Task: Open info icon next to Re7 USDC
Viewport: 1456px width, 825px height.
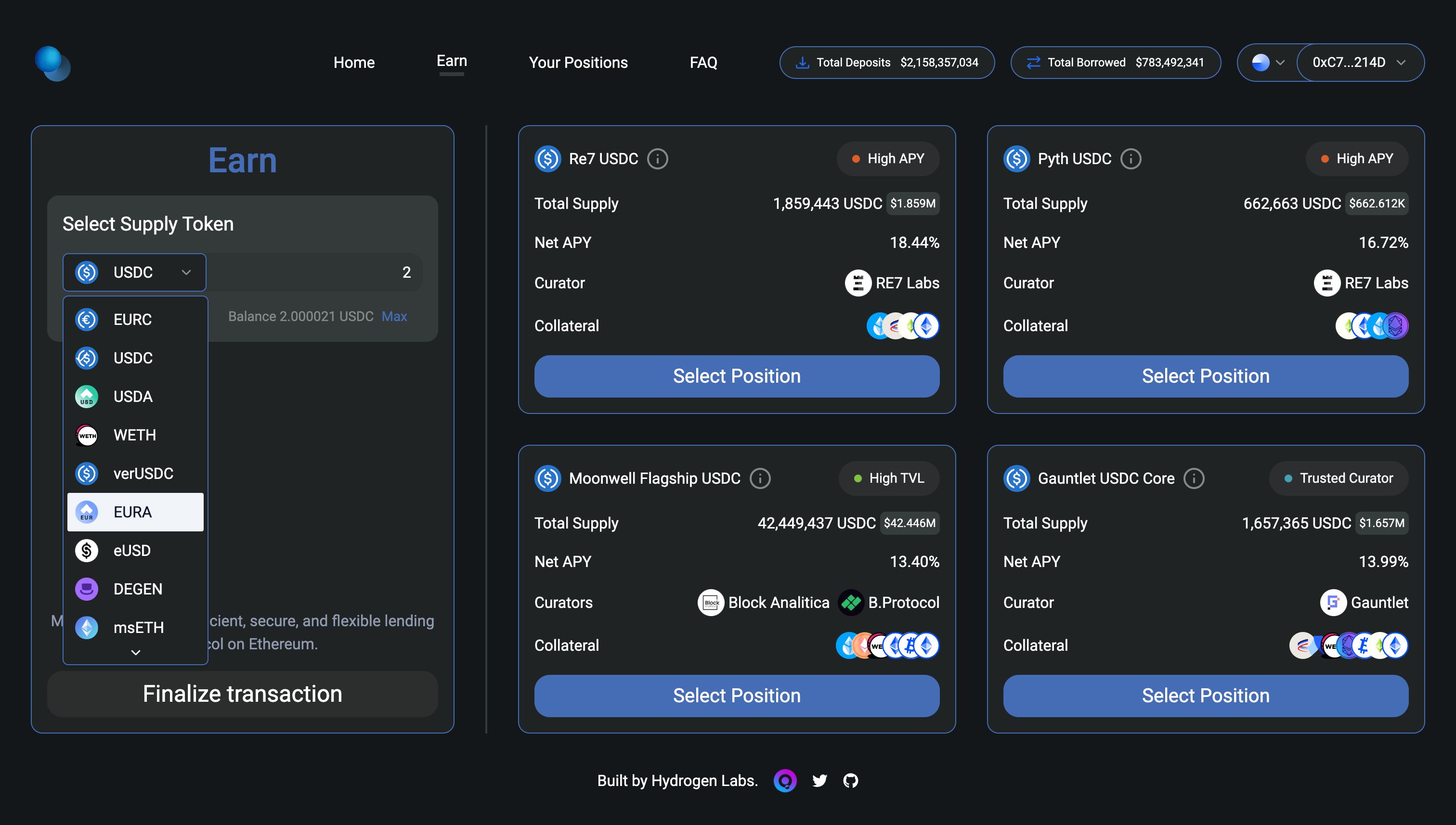Action: click(x=657, y=159)
